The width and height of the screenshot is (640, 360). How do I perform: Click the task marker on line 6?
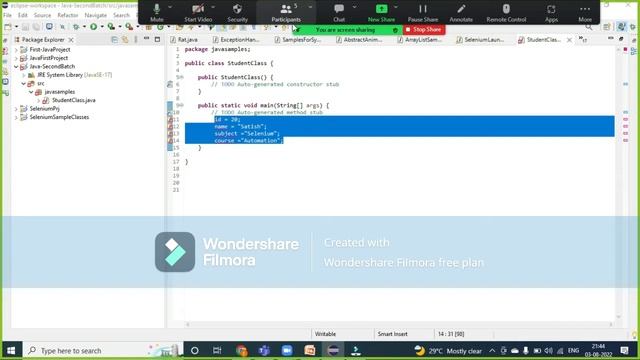click(170, 84)
